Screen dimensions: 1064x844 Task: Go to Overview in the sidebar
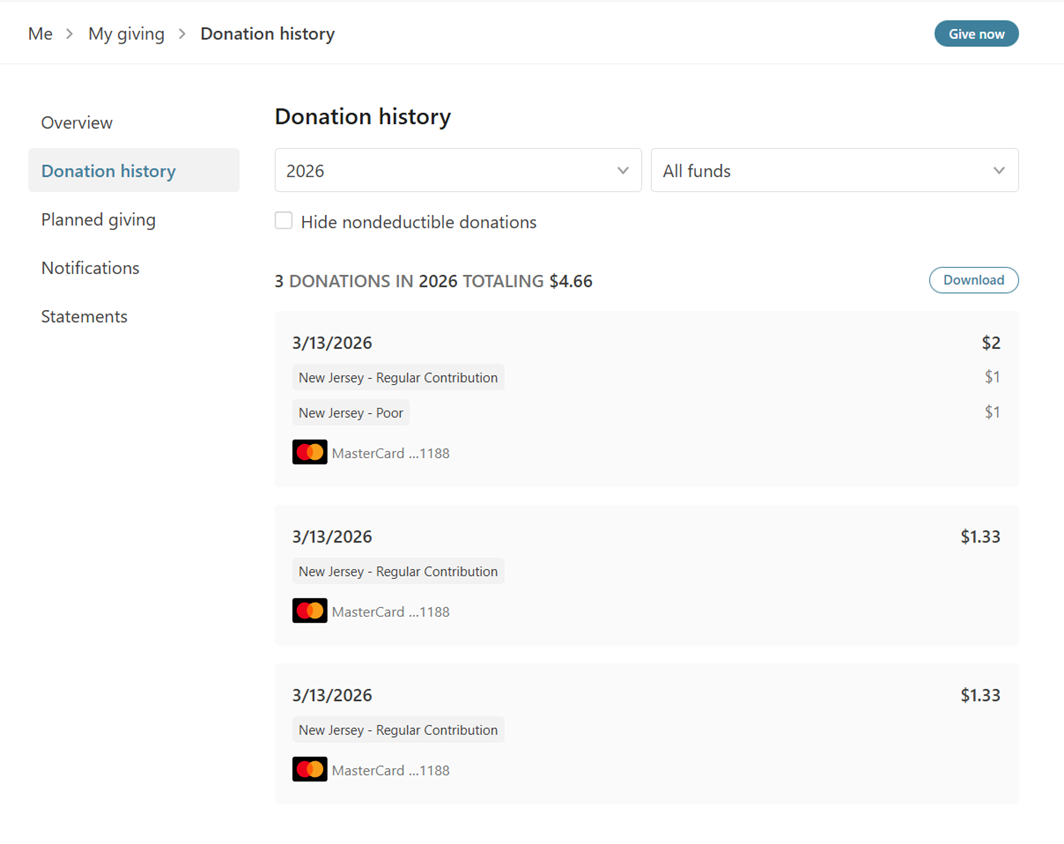[x=77, y=123]
